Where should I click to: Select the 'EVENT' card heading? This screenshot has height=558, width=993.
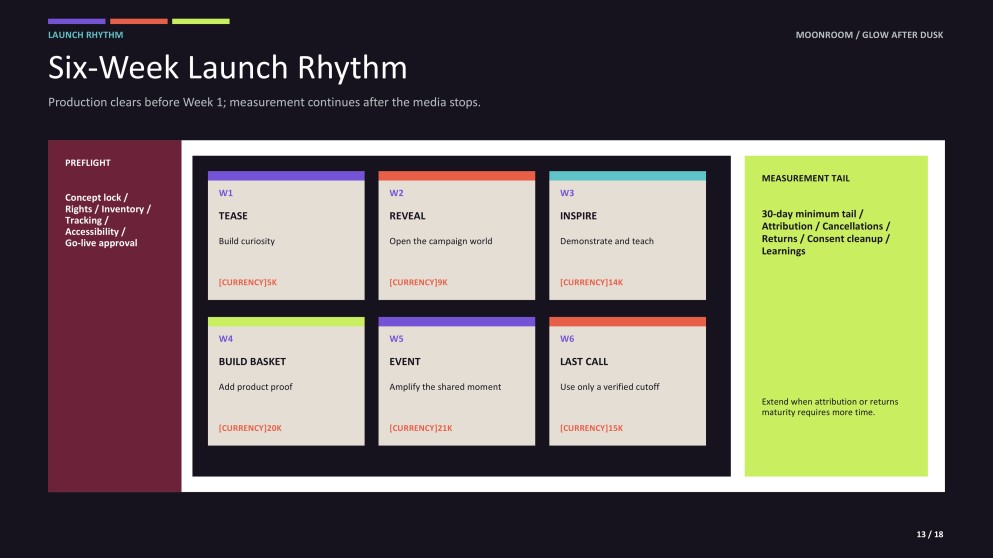(405, 361)
